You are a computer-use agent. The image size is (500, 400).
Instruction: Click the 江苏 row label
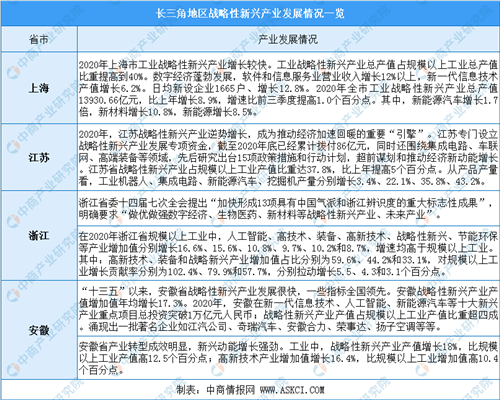click(x=39, y=157)
